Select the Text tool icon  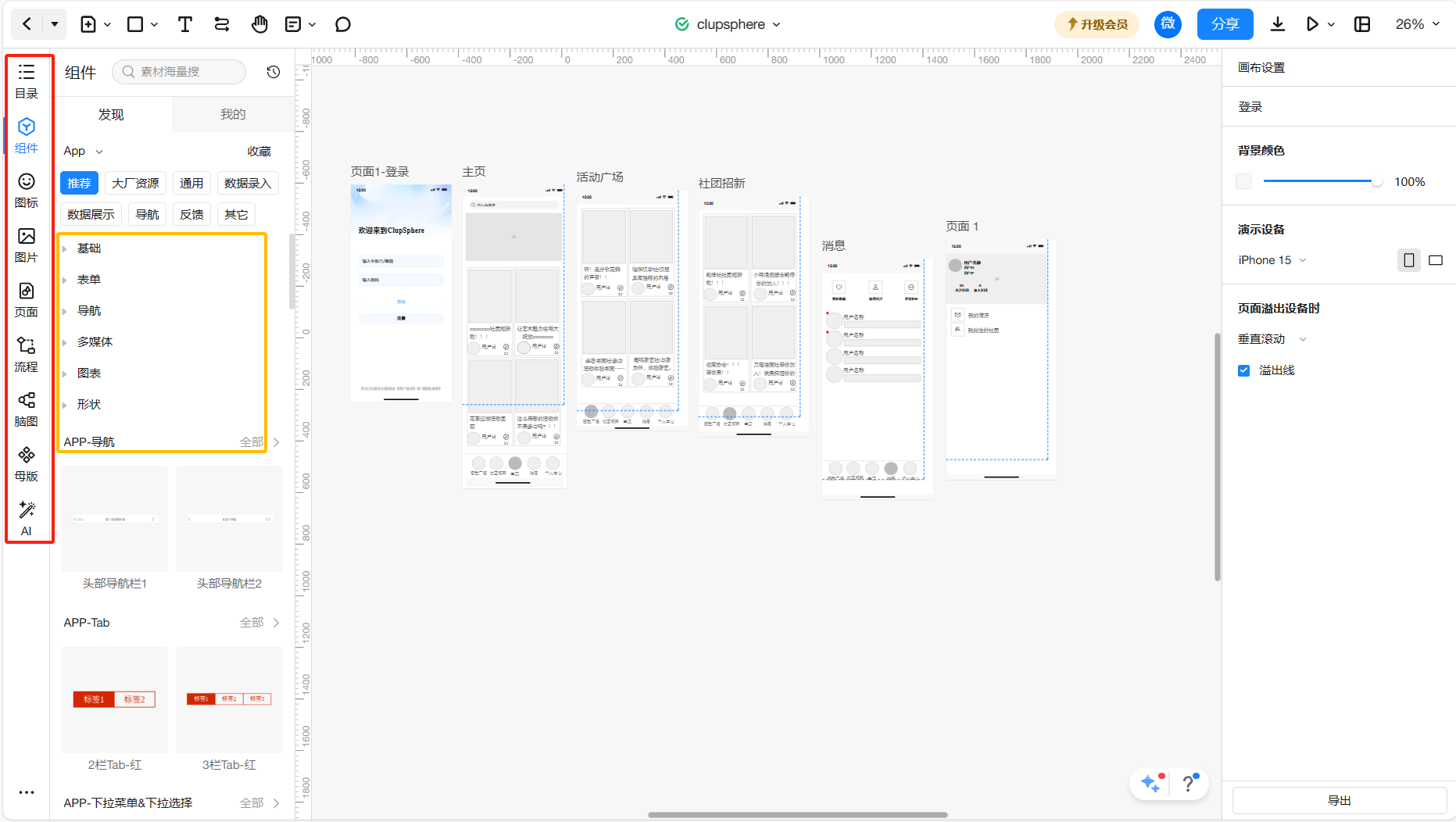(x=184, y=24)
